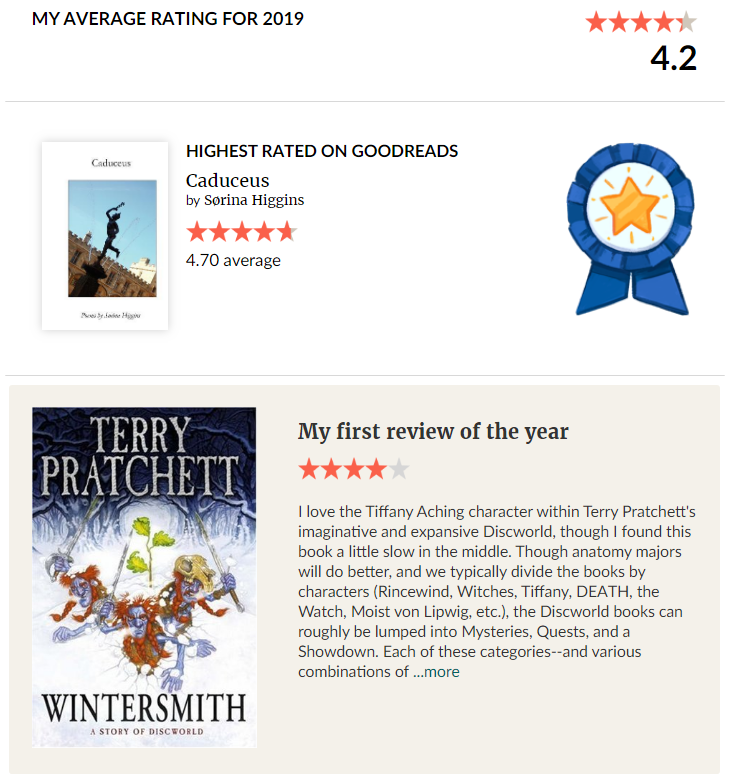Click the blue ribbon award badge
The width and height of the screenshot is (729, 780).
pyautogui.click(x=629, y=229)
